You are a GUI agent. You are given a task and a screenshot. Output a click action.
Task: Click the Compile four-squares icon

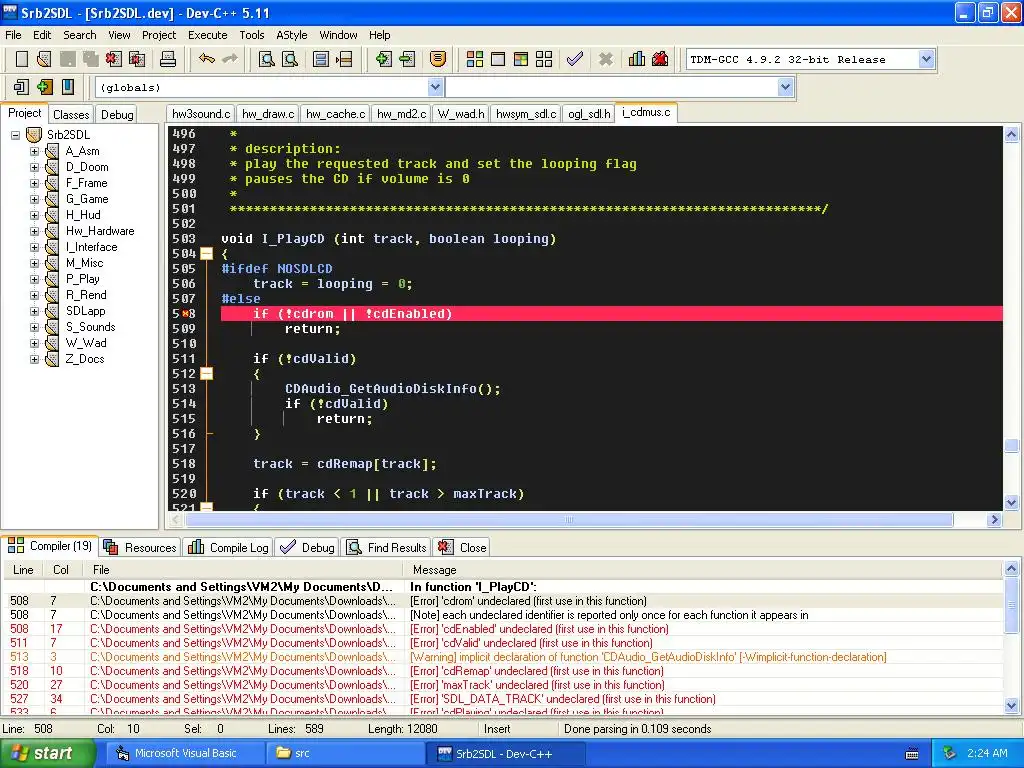click(x=475, y=59)
